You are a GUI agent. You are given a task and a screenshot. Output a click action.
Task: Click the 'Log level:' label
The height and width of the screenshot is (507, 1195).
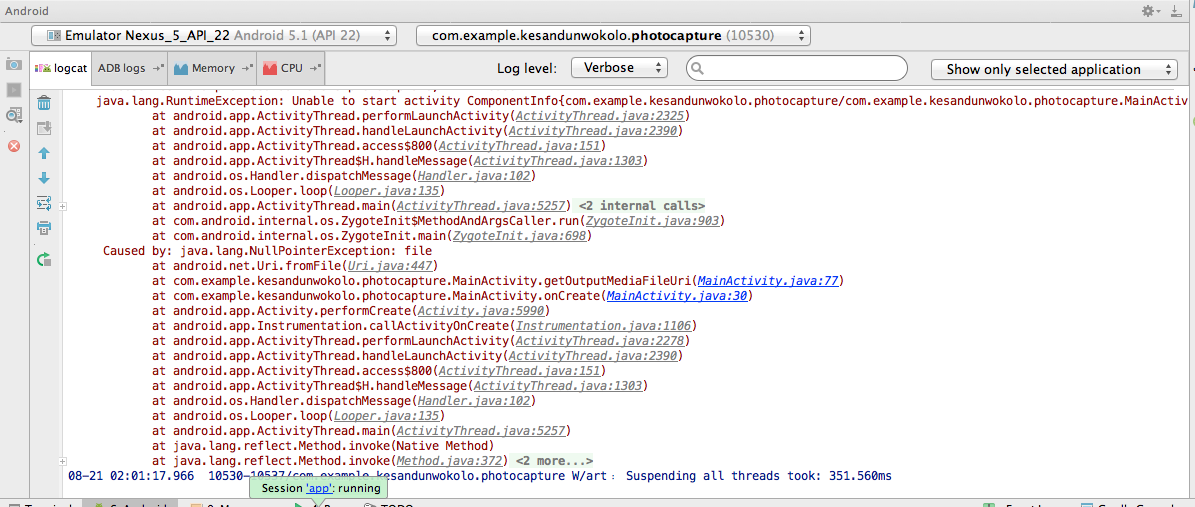[x=527, y=69]
